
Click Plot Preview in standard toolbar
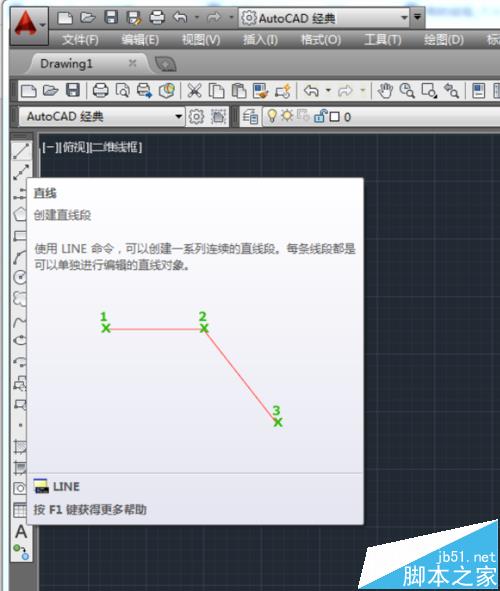click(x=122, y=91)
